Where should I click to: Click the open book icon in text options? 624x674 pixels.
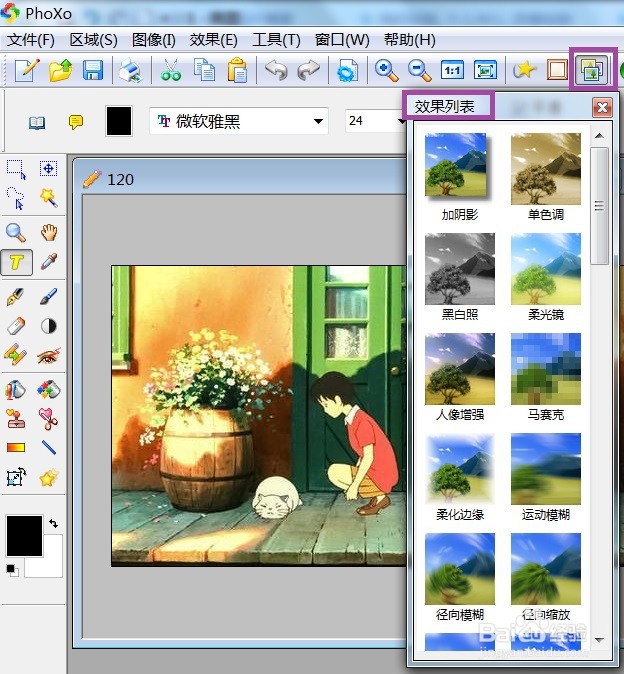(x=37, y=123)
